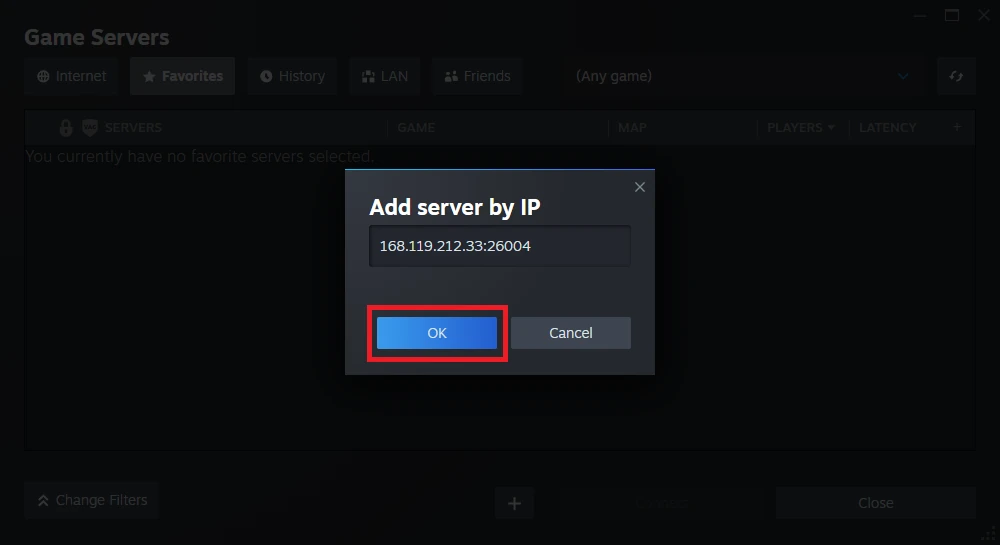Sort by the GAME column header
Viewport: 1000px width, 545px height.
[416, 127]
